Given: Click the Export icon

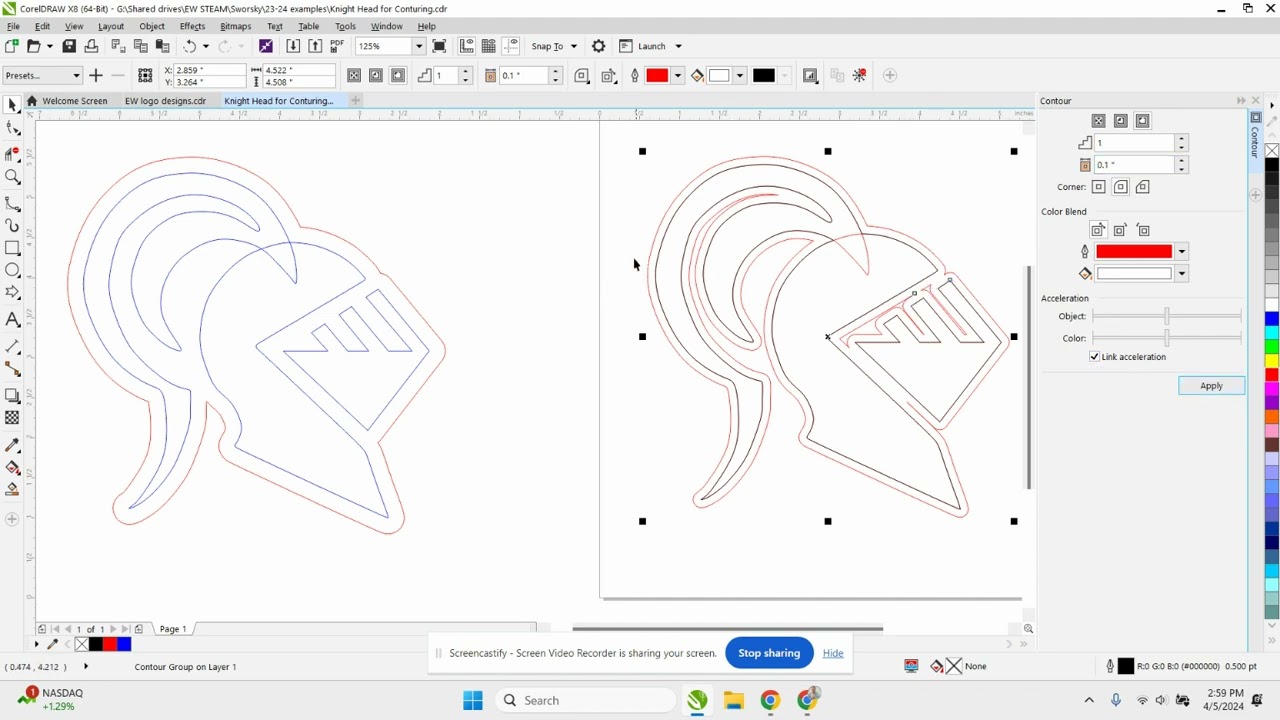Looking at the screenshot, I should pos(315,46).
